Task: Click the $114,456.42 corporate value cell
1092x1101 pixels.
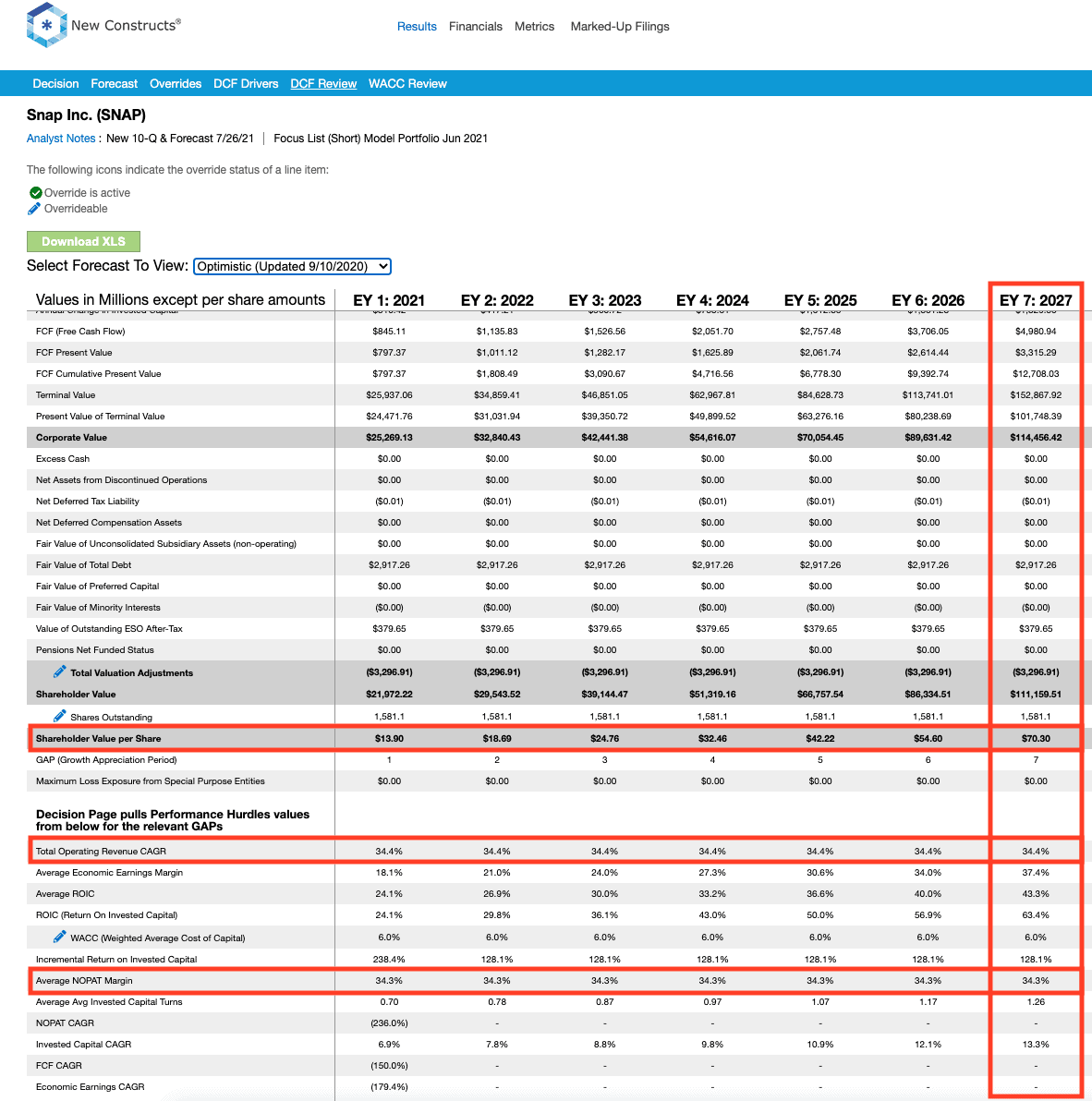Action: [x=1036, y=438]
